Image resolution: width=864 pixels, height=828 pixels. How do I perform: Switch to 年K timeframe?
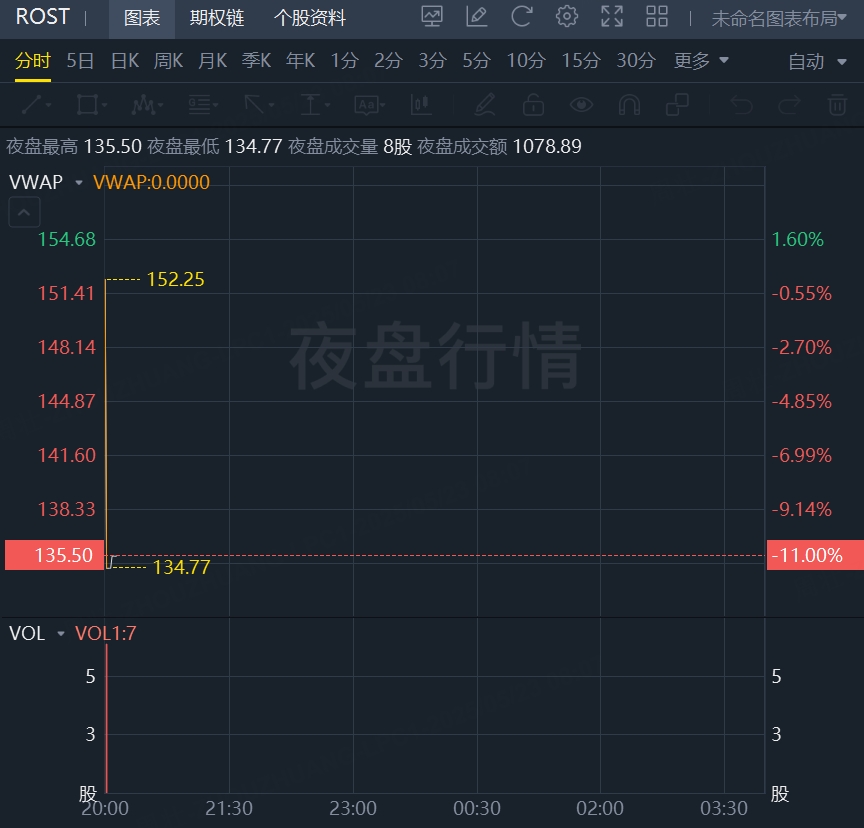(300, 60)
